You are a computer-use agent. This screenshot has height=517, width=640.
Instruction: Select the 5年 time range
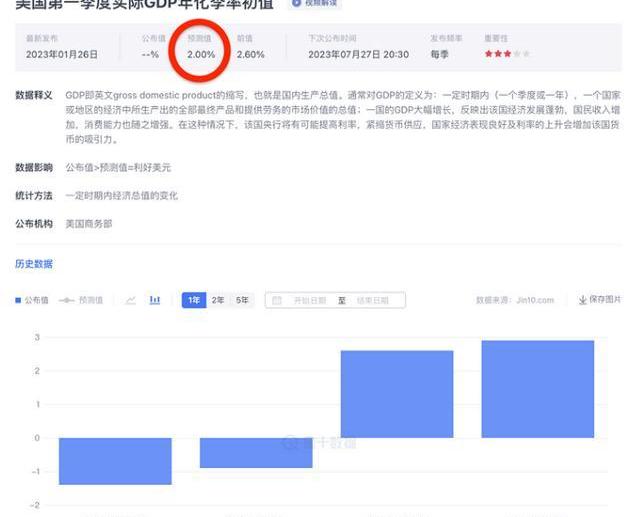[243, 300]
